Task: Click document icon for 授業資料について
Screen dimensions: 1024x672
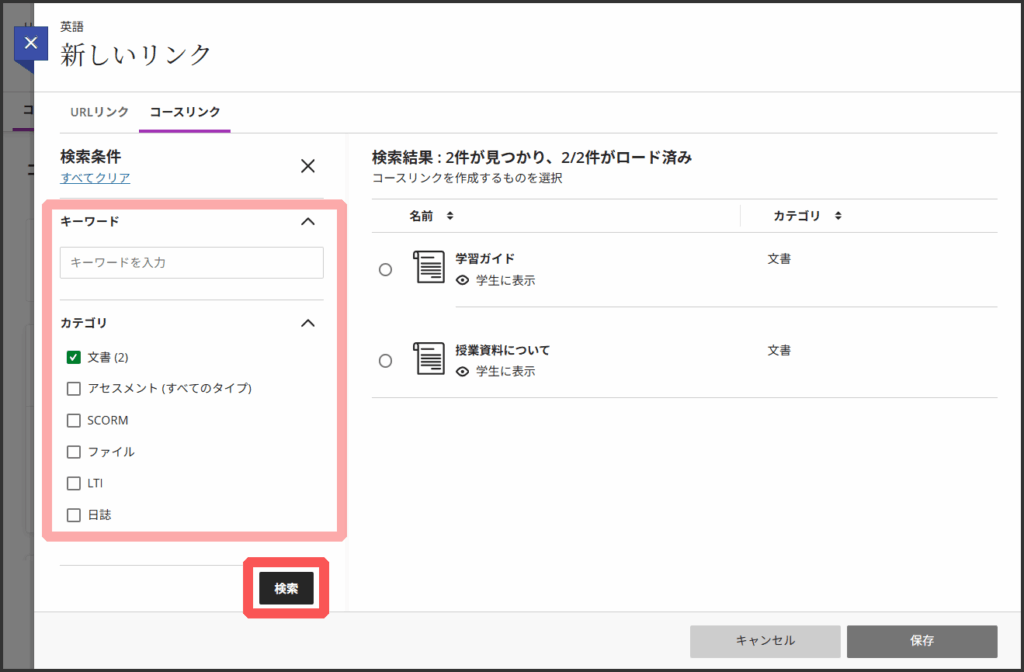Action: tap(429, 358)
